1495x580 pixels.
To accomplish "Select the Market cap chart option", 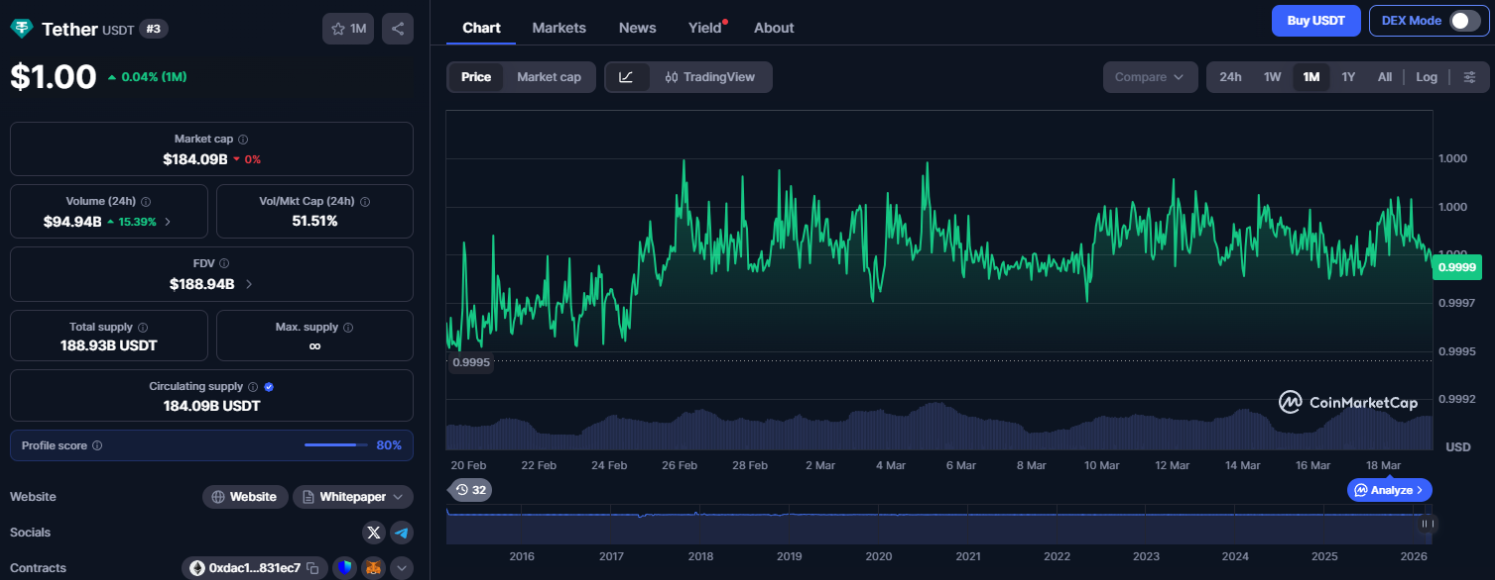I will pyautogui.click(x=549, y=77).
